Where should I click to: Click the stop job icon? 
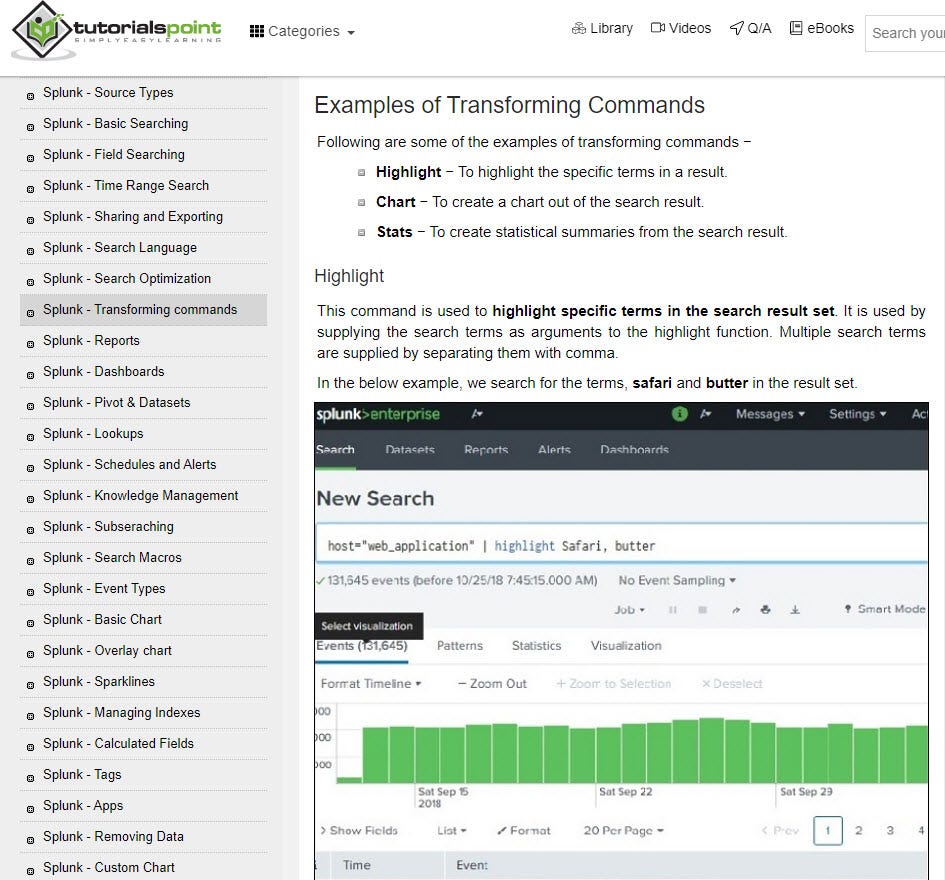[x=702, y=610]
